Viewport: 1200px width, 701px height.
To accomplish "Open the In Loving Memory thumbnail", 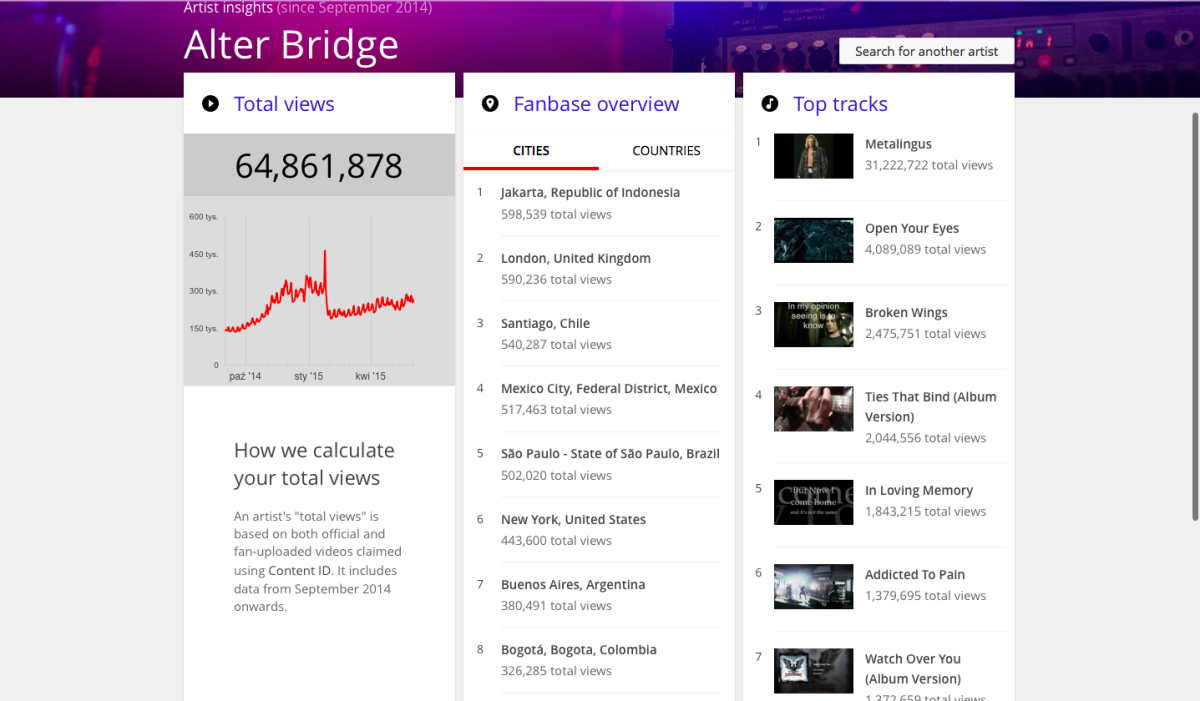I will click(813, 502).
